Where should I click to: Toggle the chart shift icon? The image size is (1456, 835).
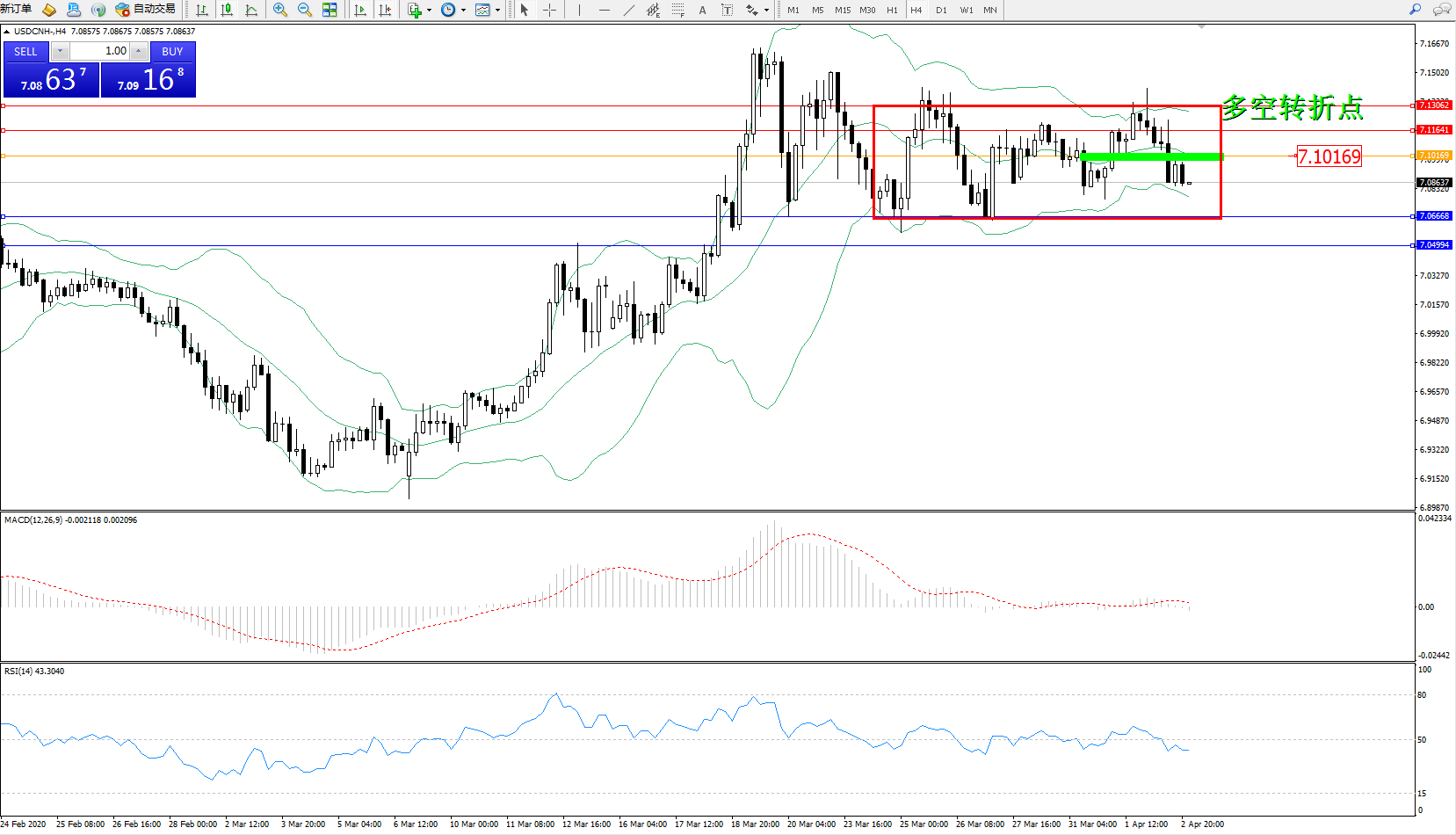tap(385, 10)
